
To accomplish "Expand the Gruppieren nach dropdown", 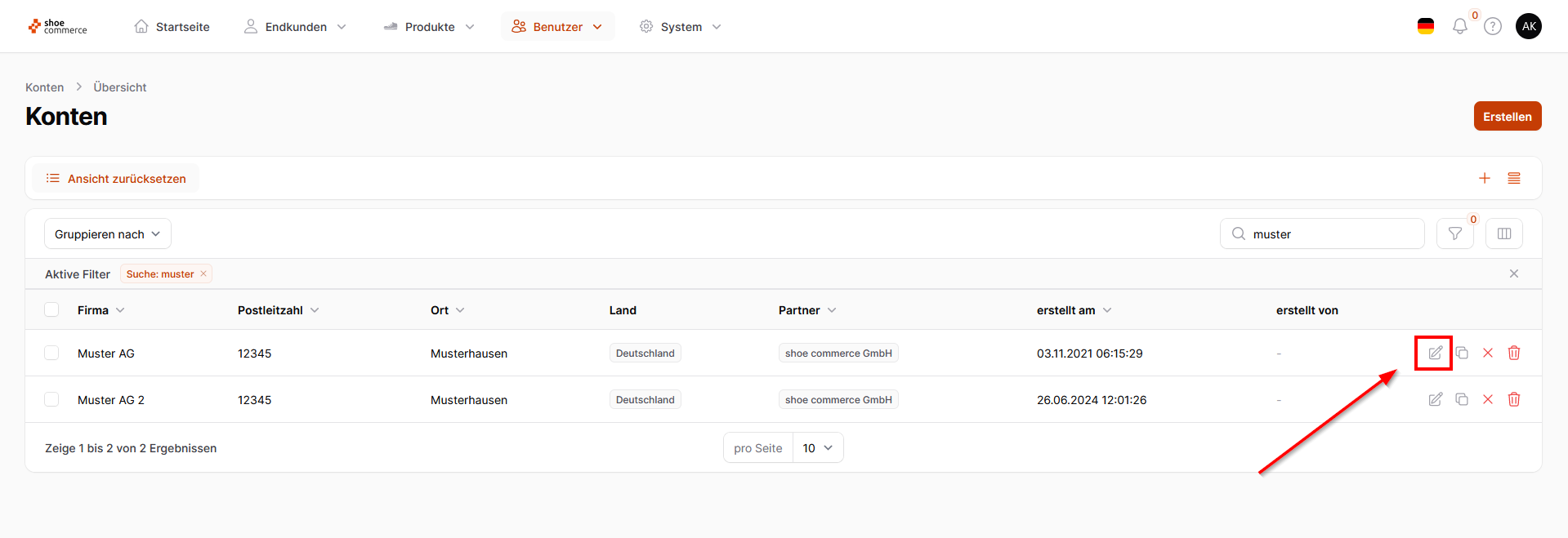I will [108, 233].
